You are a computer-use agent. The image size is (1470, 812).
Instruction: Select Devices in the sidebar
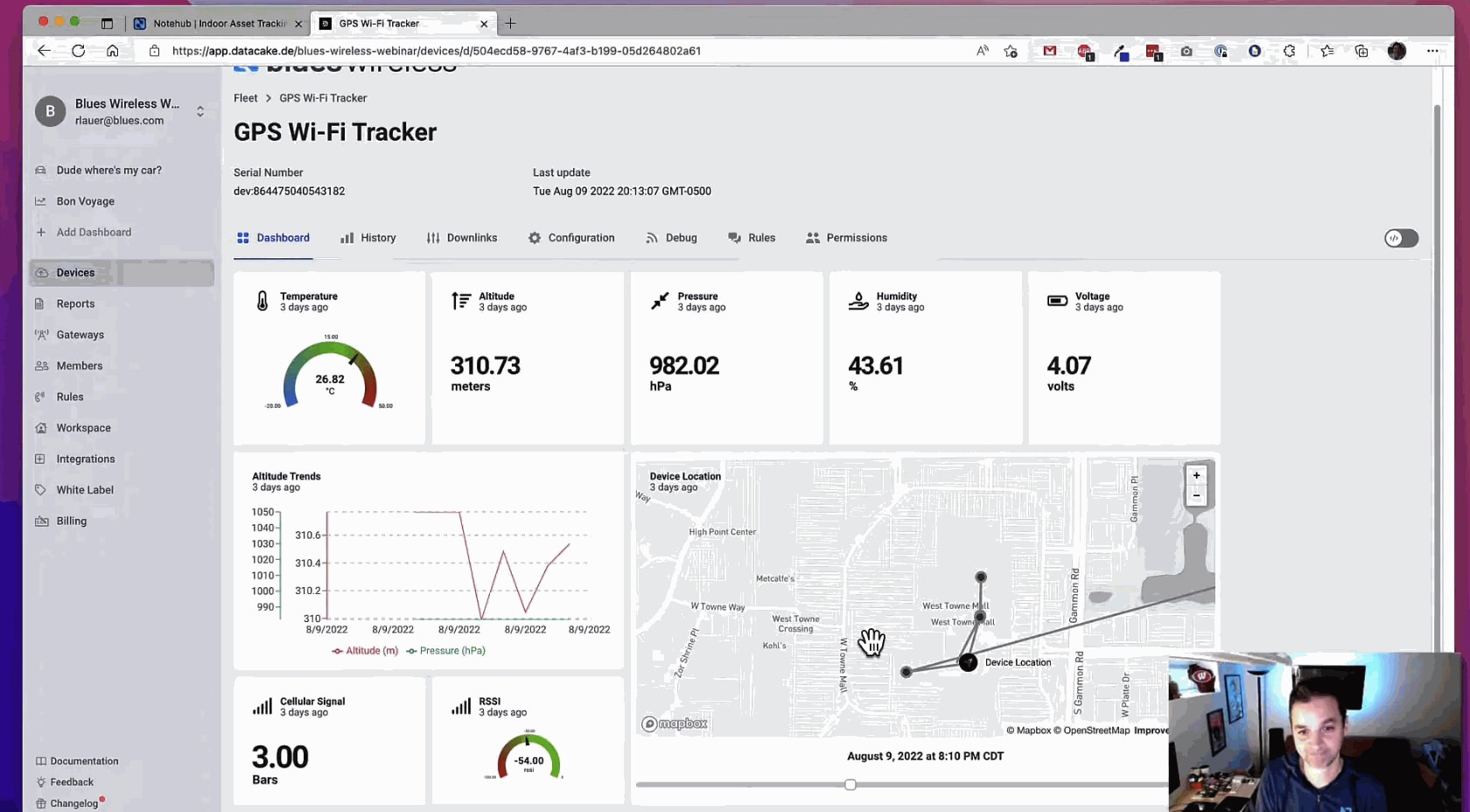tap(122, 273)
